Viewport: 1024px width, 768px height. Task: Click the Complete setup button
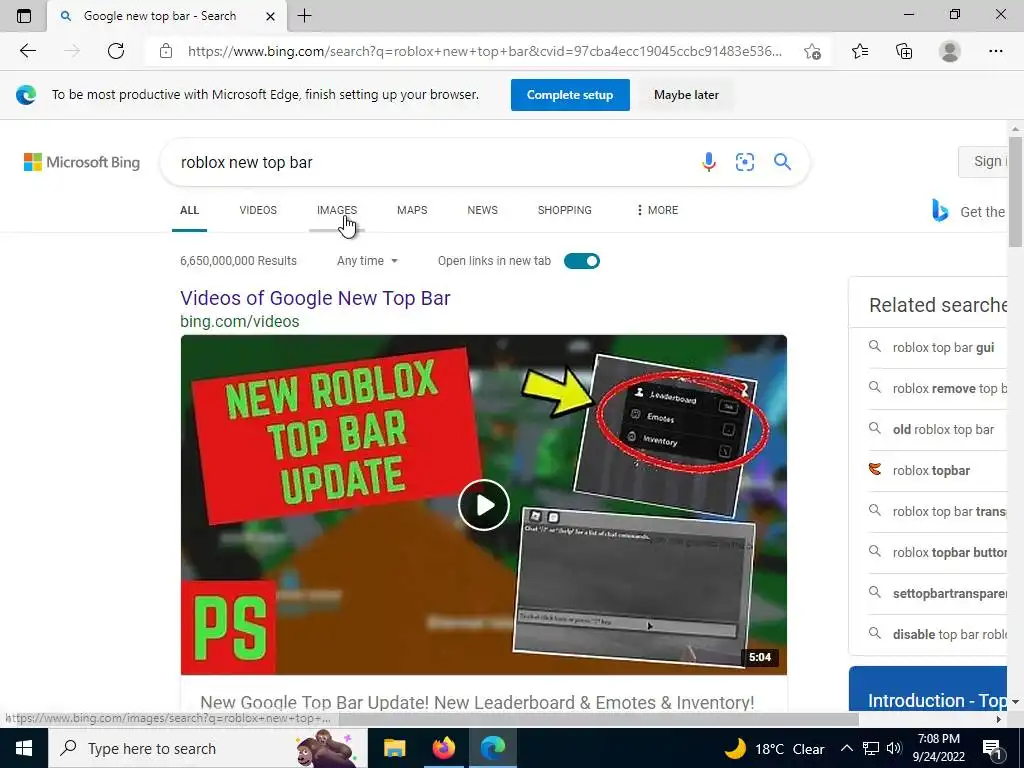click(x=570, y=95)
